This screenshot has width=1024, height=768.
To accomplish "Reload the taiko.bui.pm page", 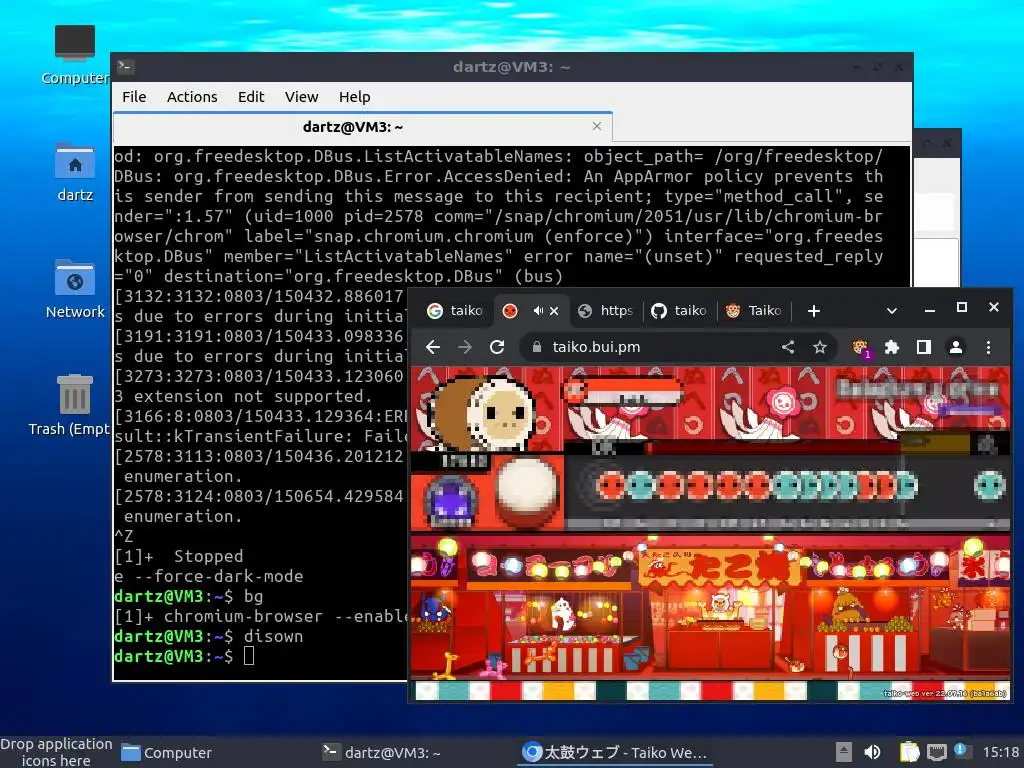I will click(x=497, y=347).
